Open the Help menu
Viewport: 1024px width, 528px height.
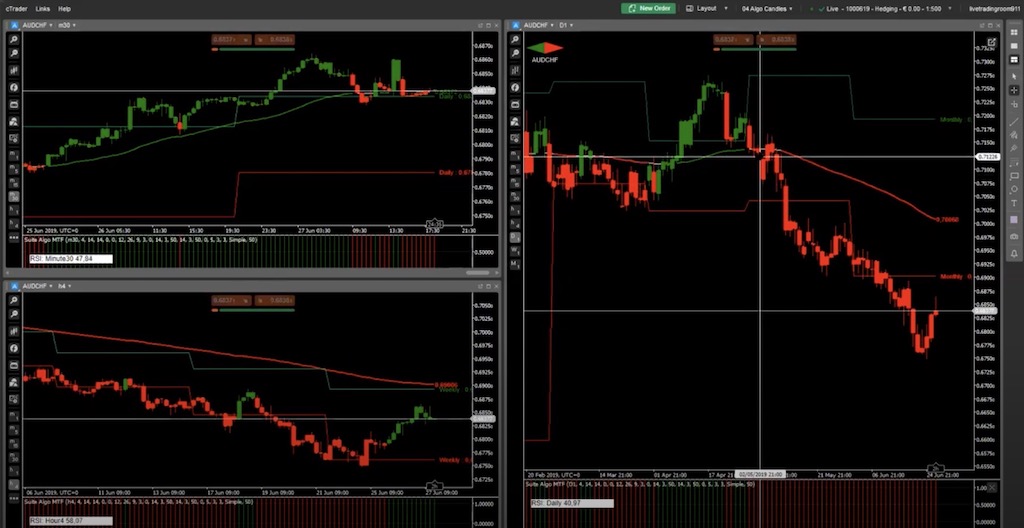(64, 8)
